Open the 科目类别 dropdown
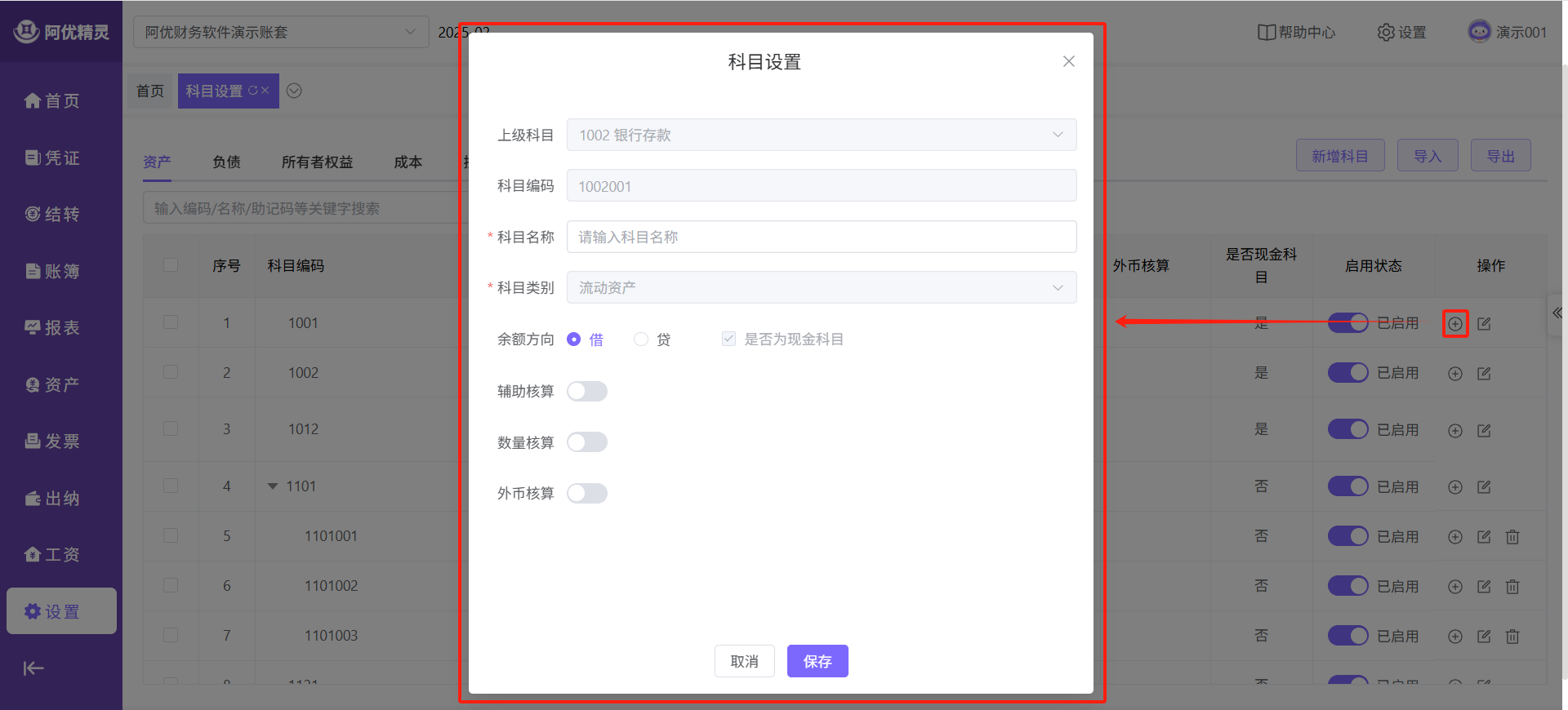The width and height of the screenshot is (1568, 710). coord(821,288)
